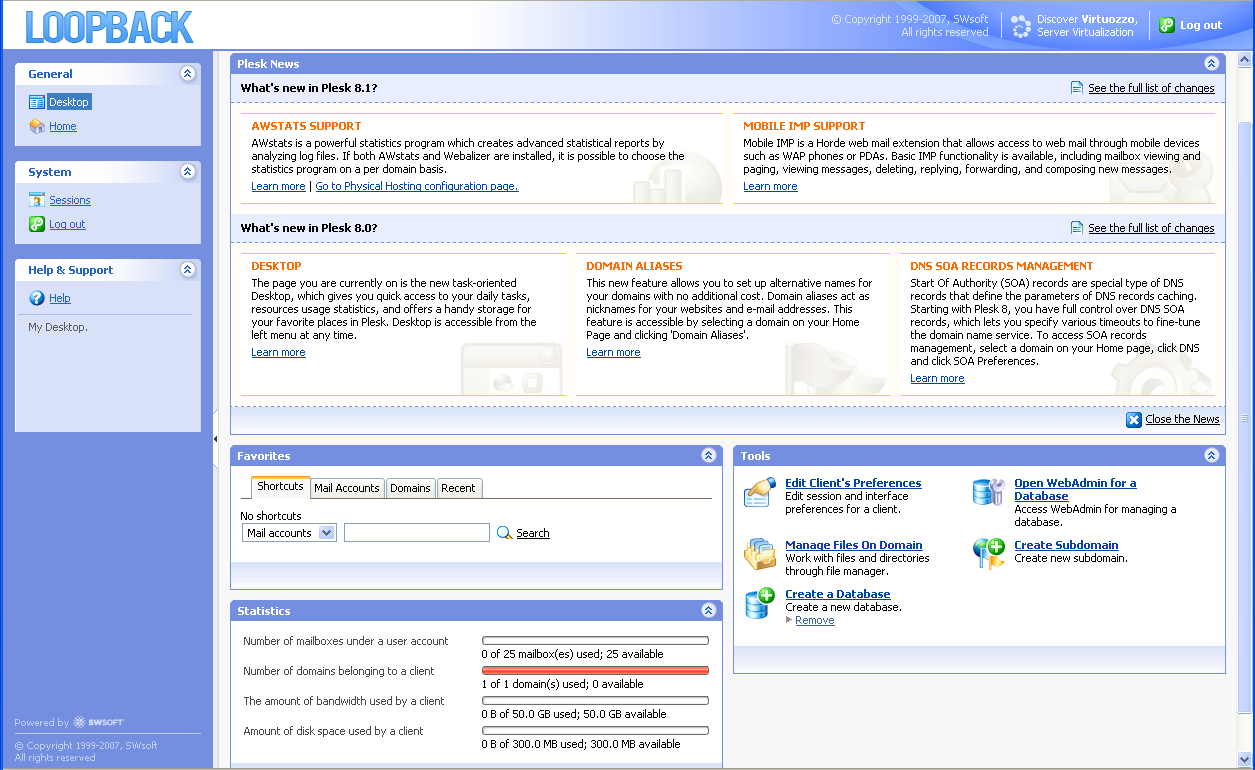
Task: Click the blue Help question mark icon
Action: coord(37,298)
